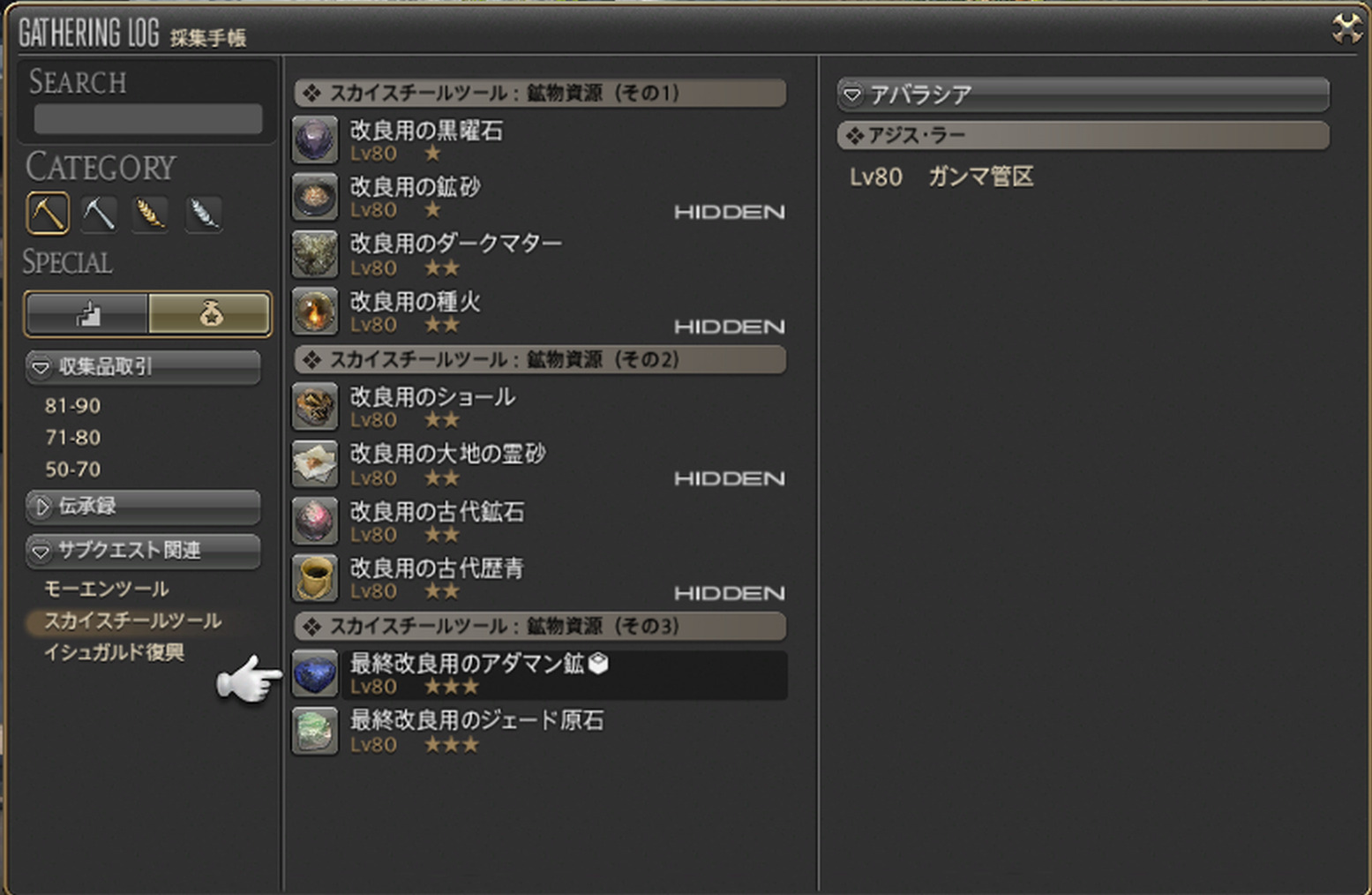Toggle the Special stairs-icon level view

tap(87, 314)
